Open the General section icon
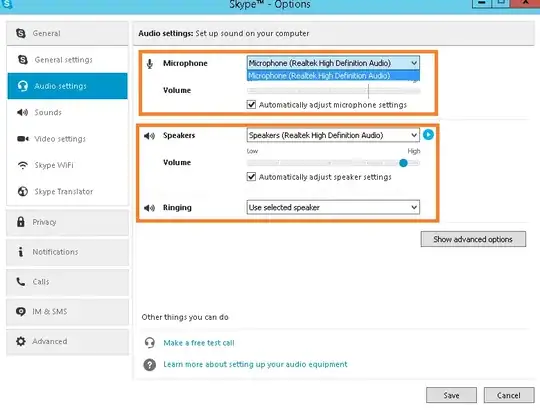This screenshot has width=540, height=410. (21, 33)
